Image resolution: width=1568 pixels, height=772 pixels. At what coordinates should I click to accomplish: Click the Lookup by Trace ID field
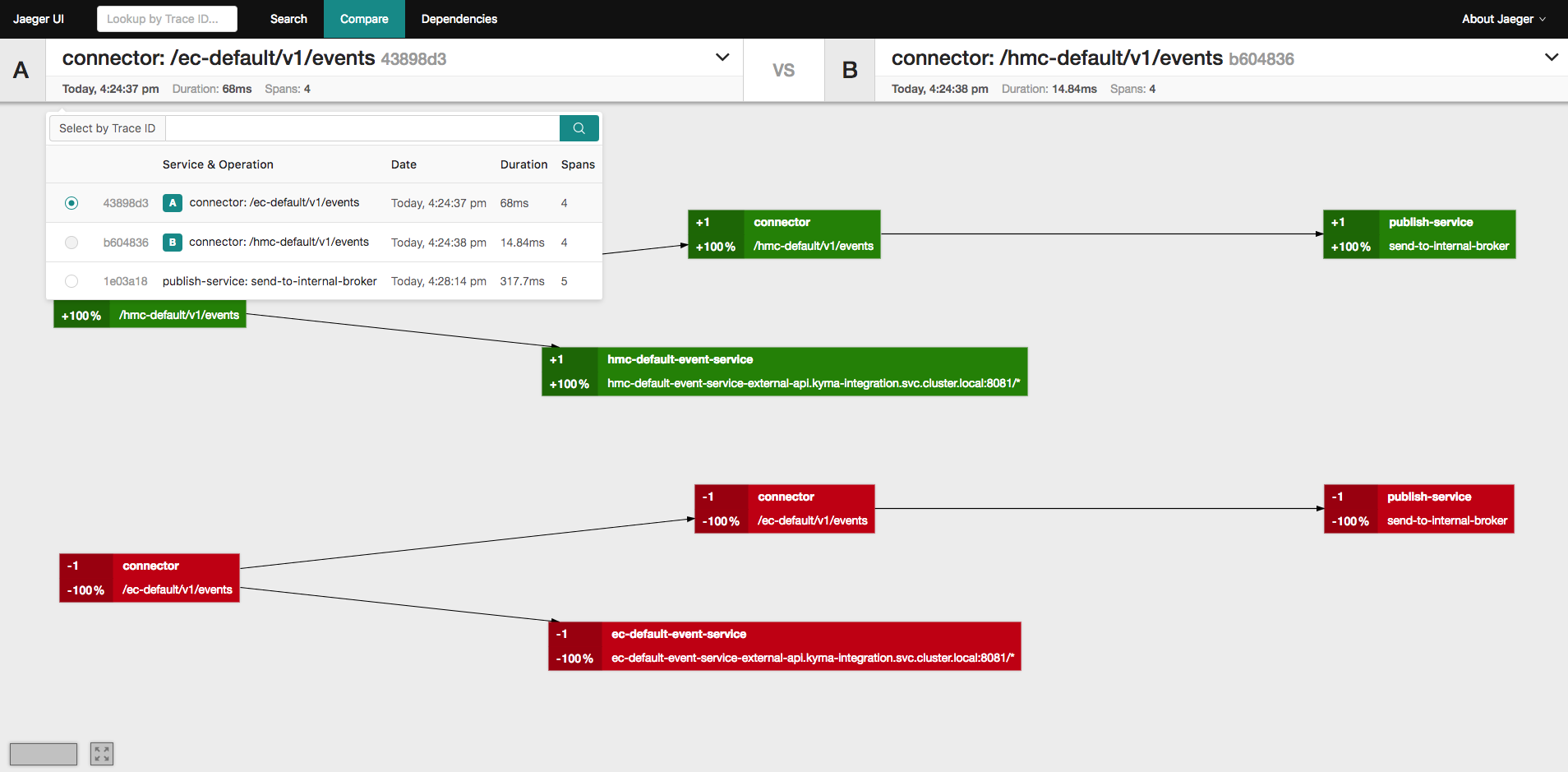click(167, 18)
